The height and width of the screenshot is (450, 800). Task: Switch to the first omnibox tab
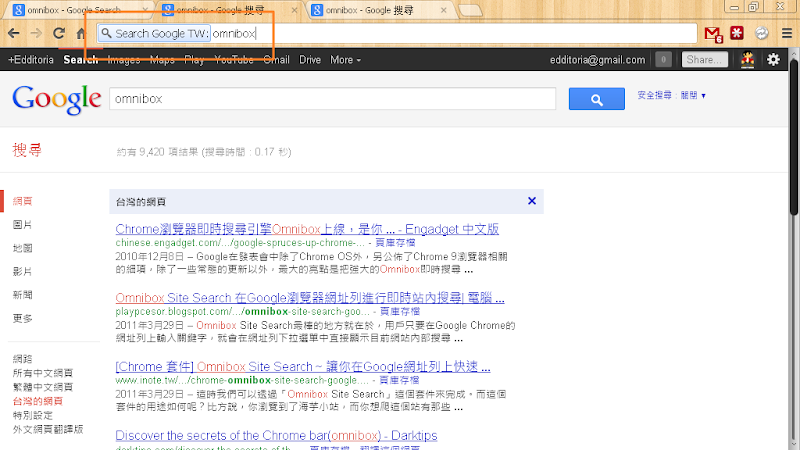coord(77,10)
